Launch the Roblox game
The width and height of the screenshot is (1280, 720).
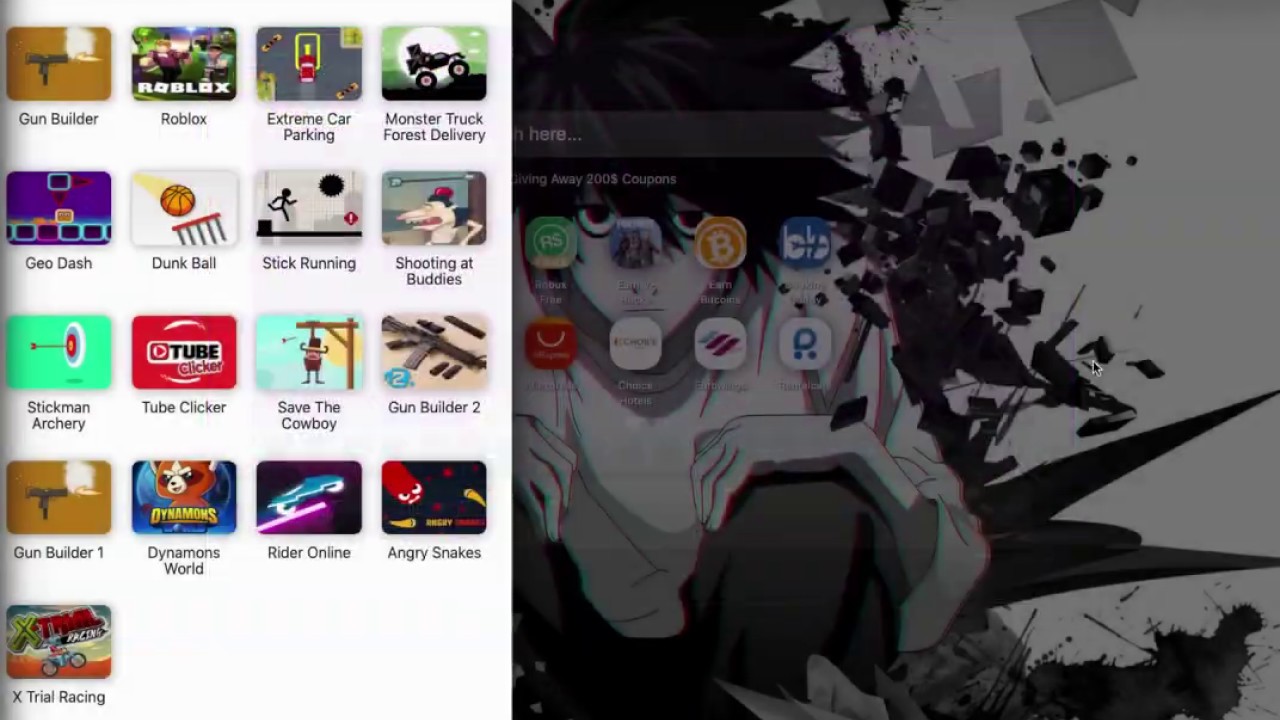tap(184, 64)
